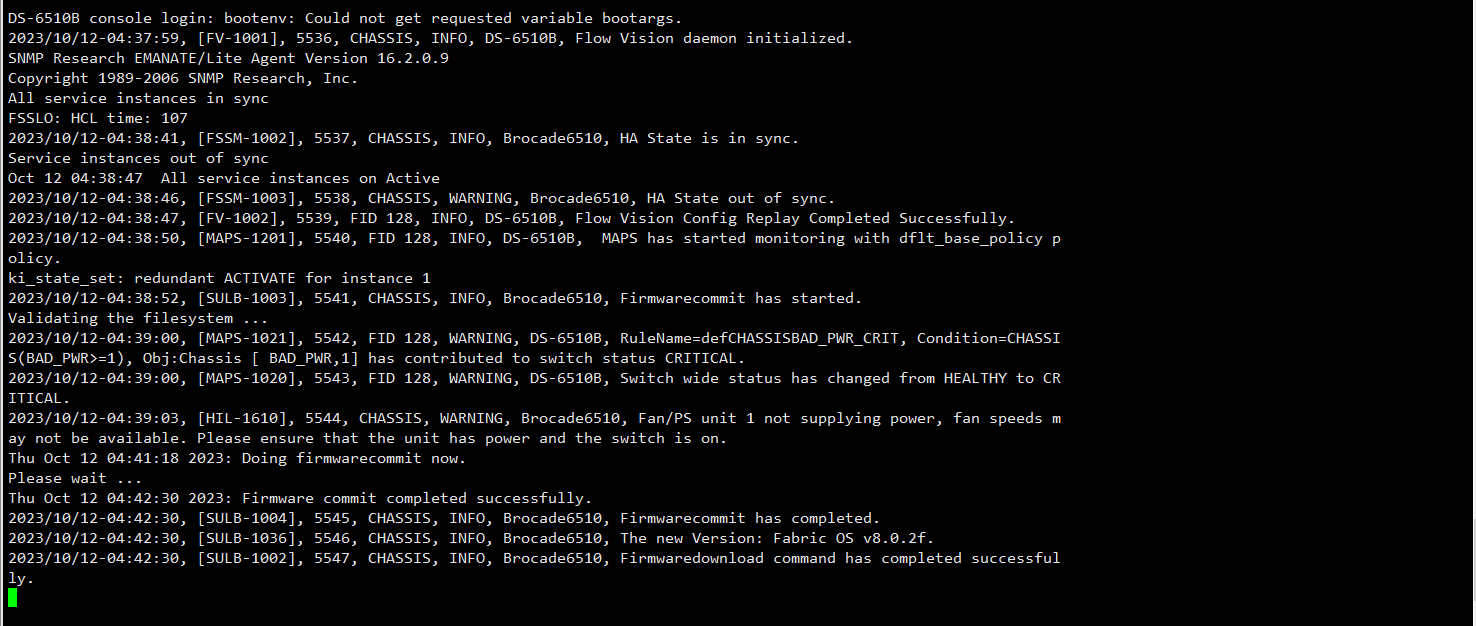
Task: Click the [HIL-1610] Fan/PS unit warning
Action: click(535, 428)
